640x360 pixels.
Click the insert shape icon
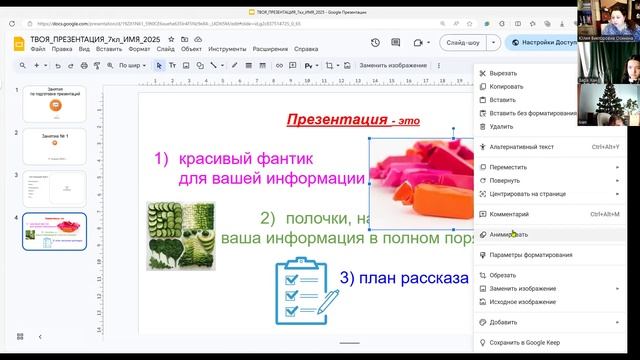pyautogui.click(x=200, y=65)
